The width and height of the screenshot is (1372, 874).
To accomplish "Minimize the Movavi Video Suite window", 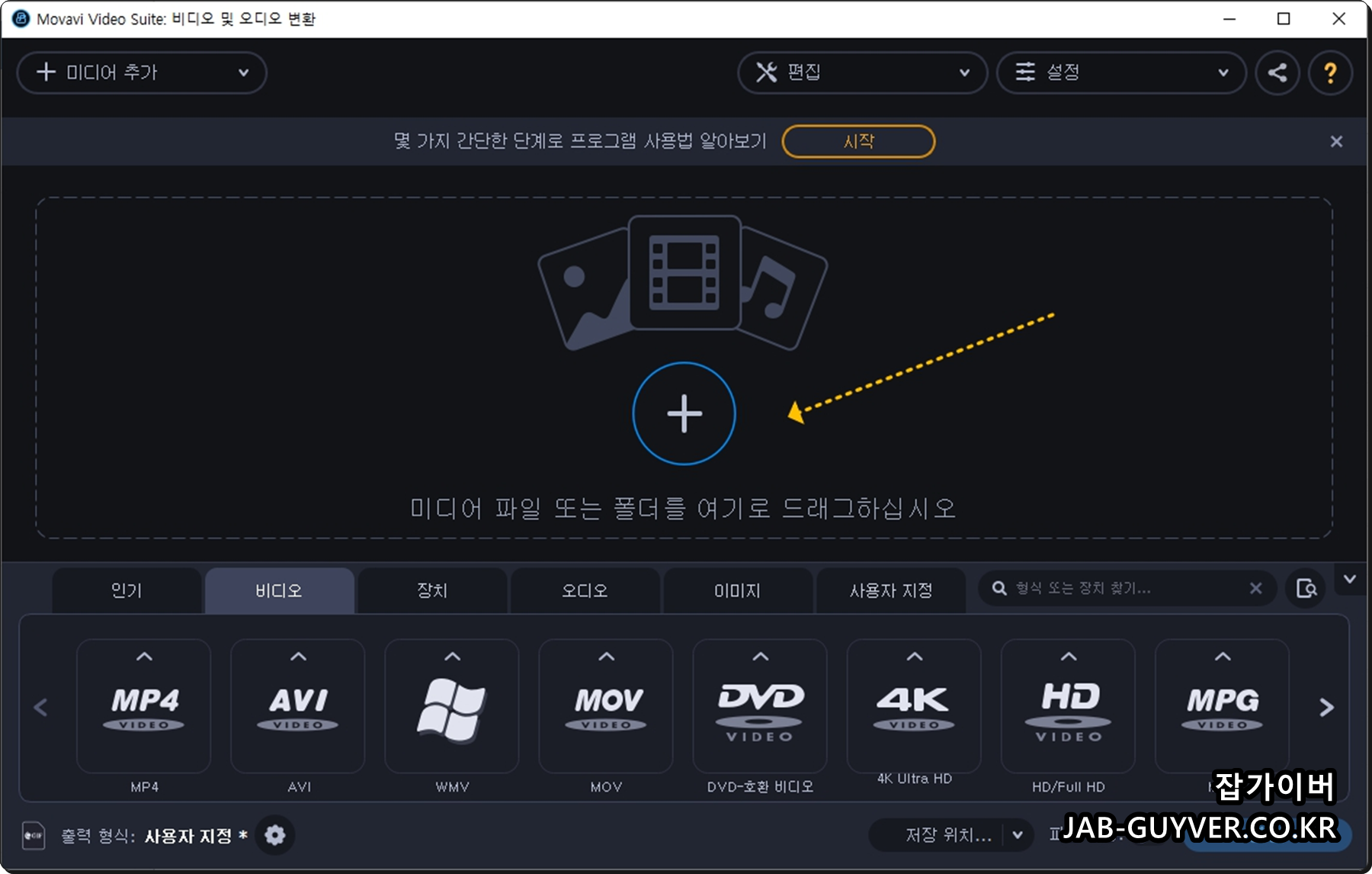I will click(1229, 19).
